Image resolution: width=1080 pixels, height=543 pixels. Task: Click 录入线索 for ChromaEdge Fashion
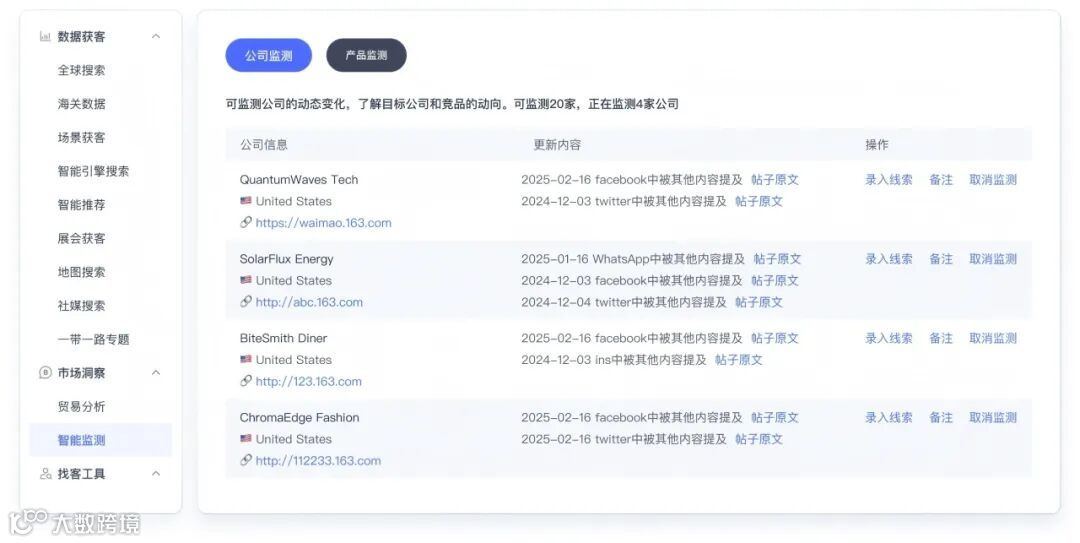[889, 418]
